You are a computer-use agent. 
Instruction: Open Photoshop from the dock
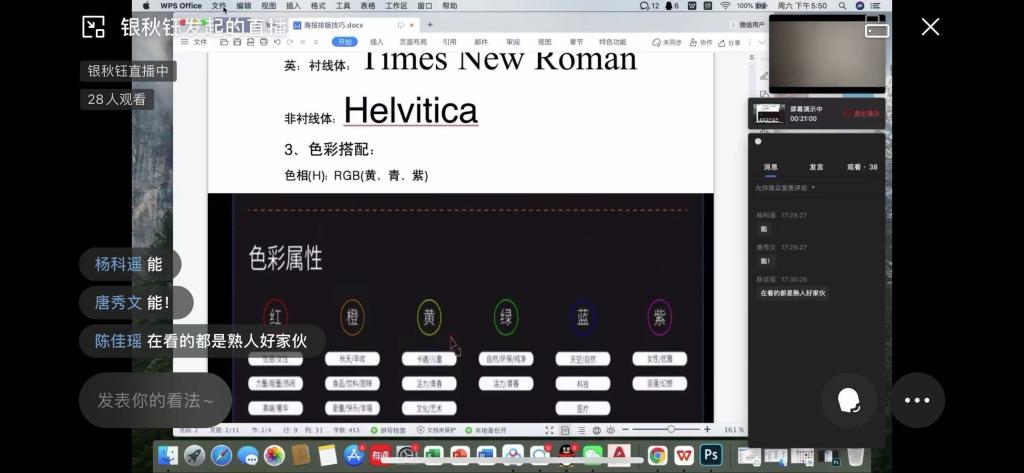(711, 456)
